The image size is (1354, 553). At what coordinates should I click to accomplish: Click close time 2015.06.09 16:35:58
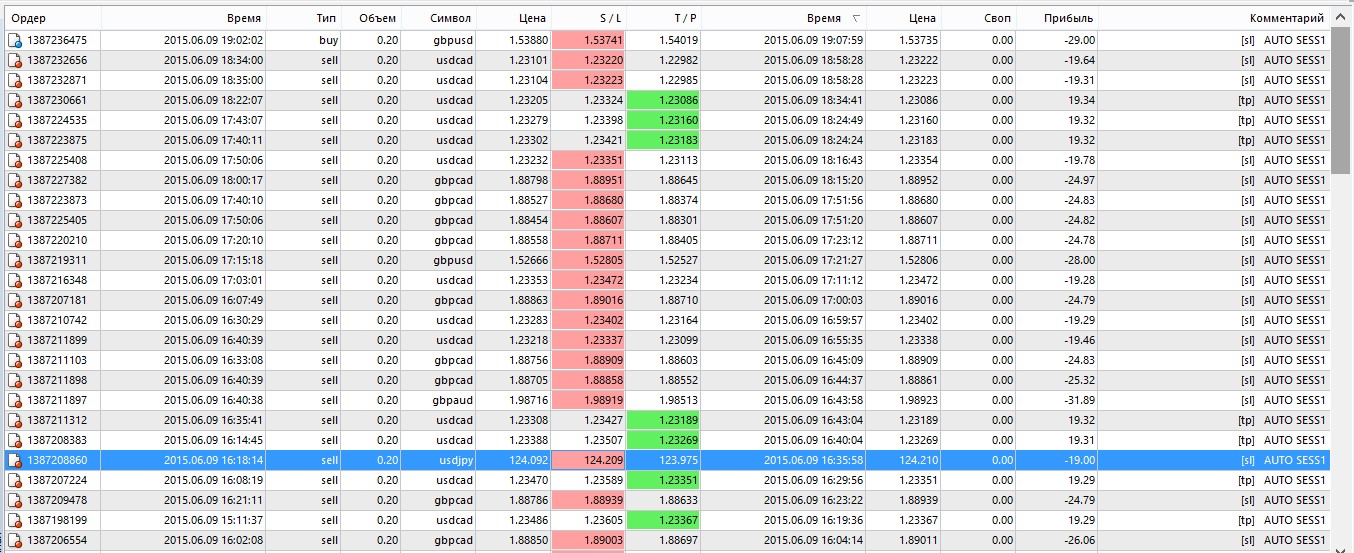pos(813,461)
